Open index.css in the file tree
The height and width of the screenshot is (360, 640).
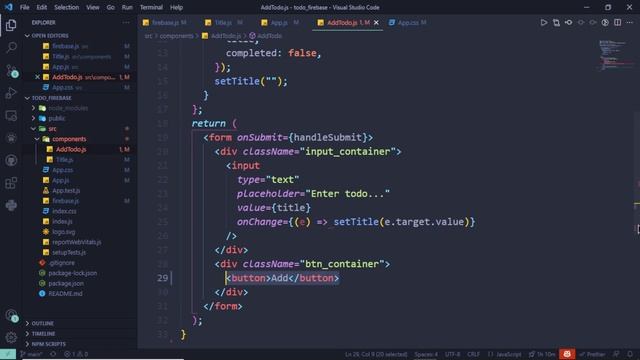64,211
